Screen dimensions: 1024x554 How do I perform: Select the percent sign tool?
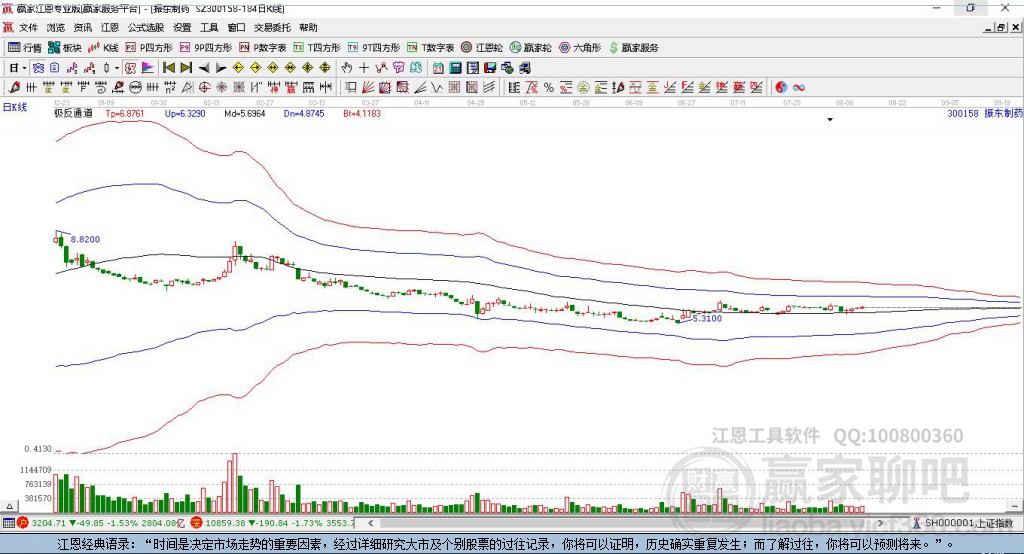pos(549,87)
